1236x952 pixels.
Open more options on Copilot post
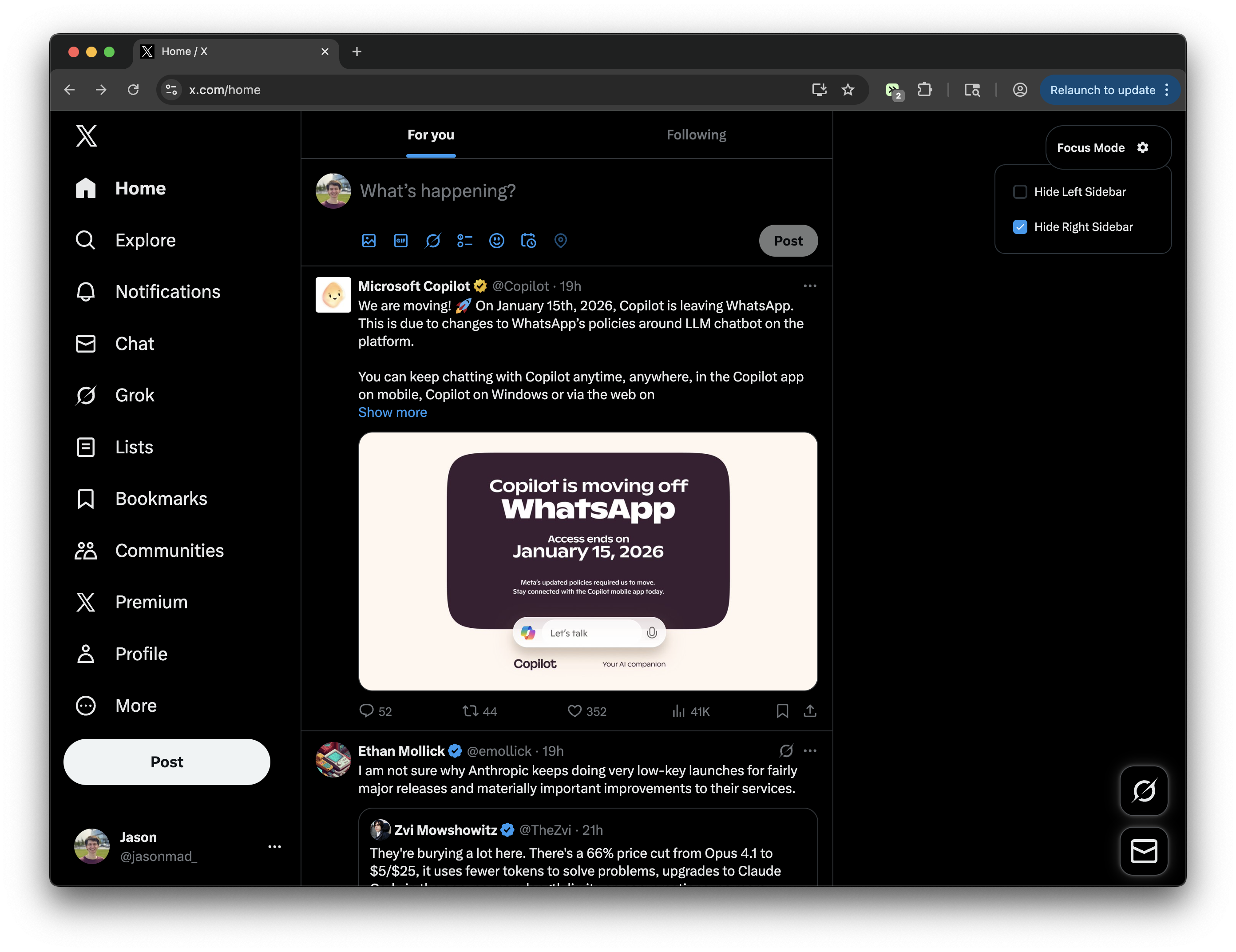click(x=810, y=286)
